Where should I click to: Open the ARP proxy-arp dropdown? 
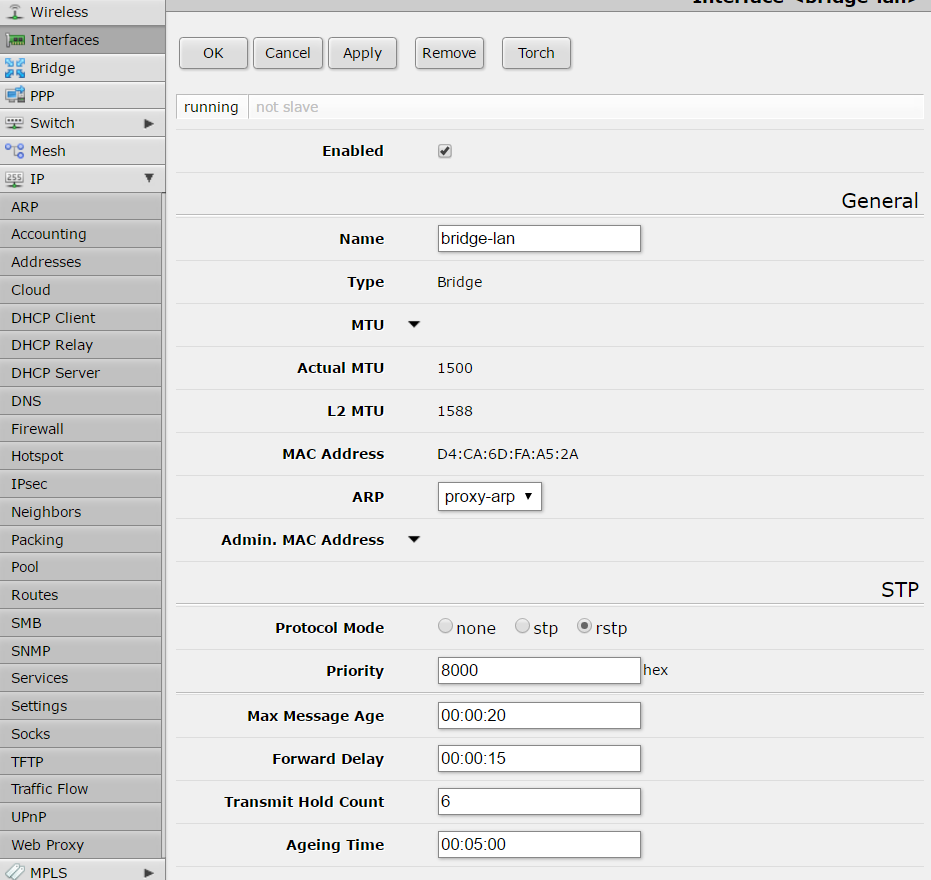pyautogui.click(x=490, y=497)
